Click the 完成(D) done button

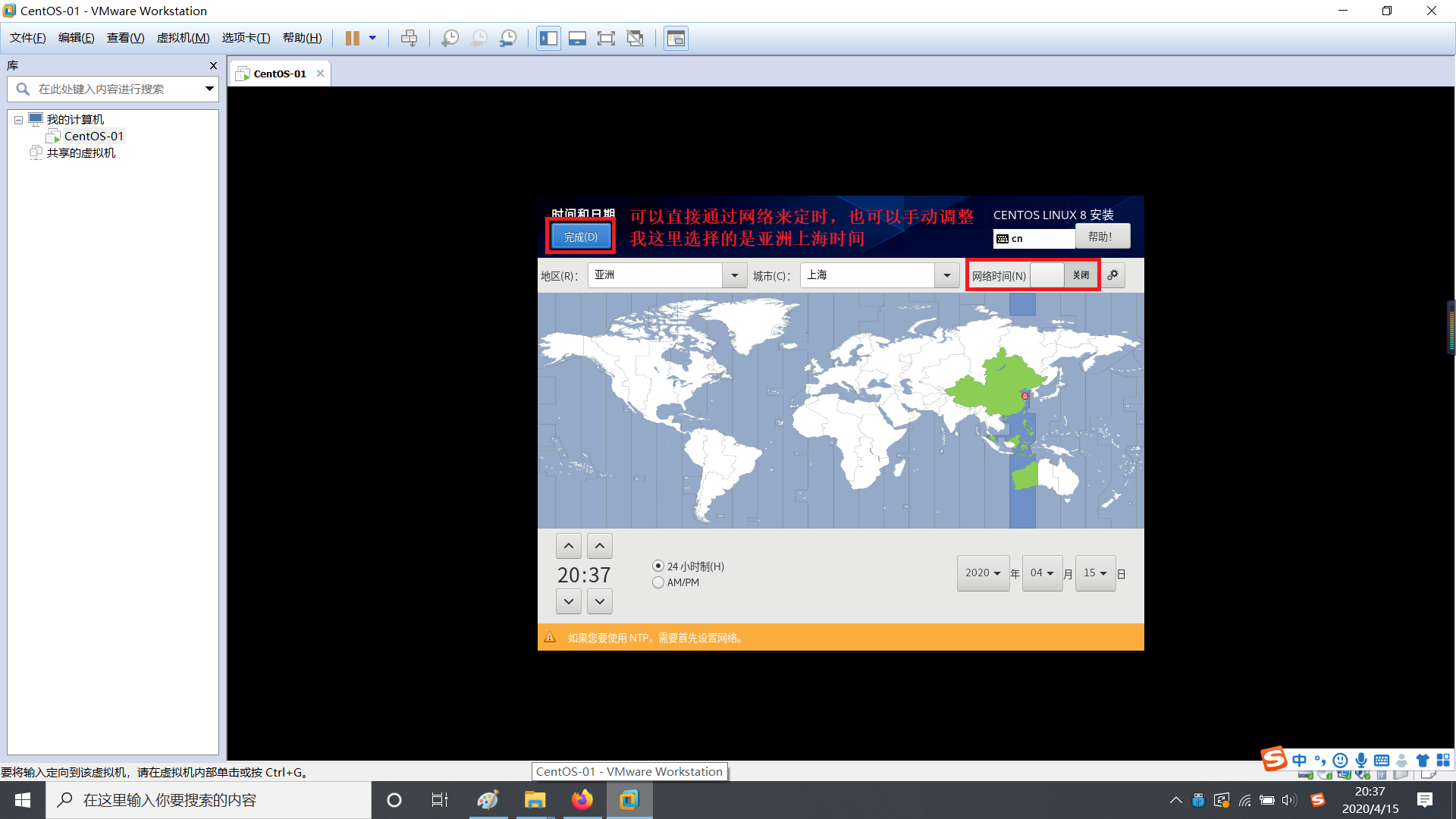(x=581, y=237)
